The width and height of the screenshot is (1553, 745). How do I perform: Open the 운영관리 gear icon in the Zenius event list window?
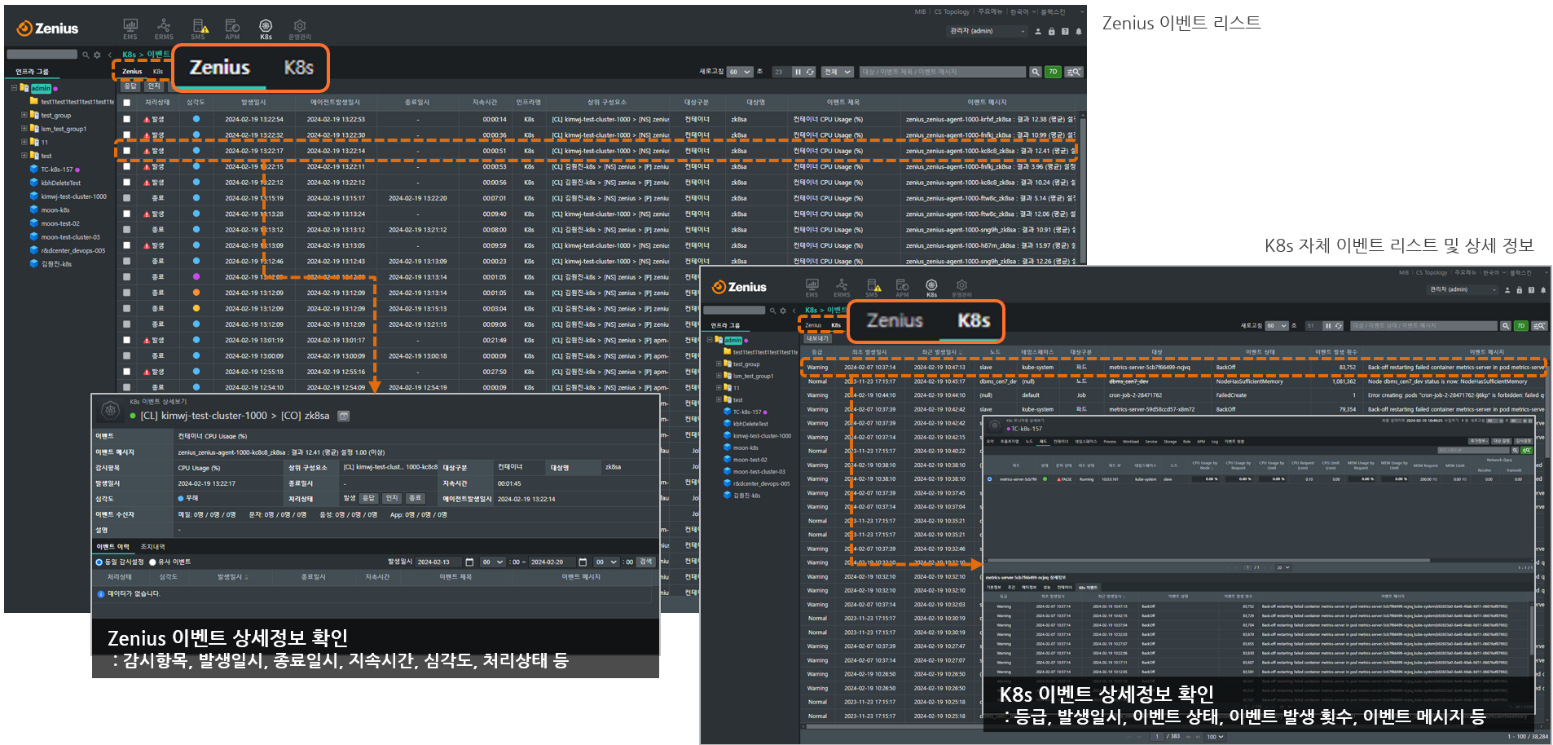click(299, 28)
